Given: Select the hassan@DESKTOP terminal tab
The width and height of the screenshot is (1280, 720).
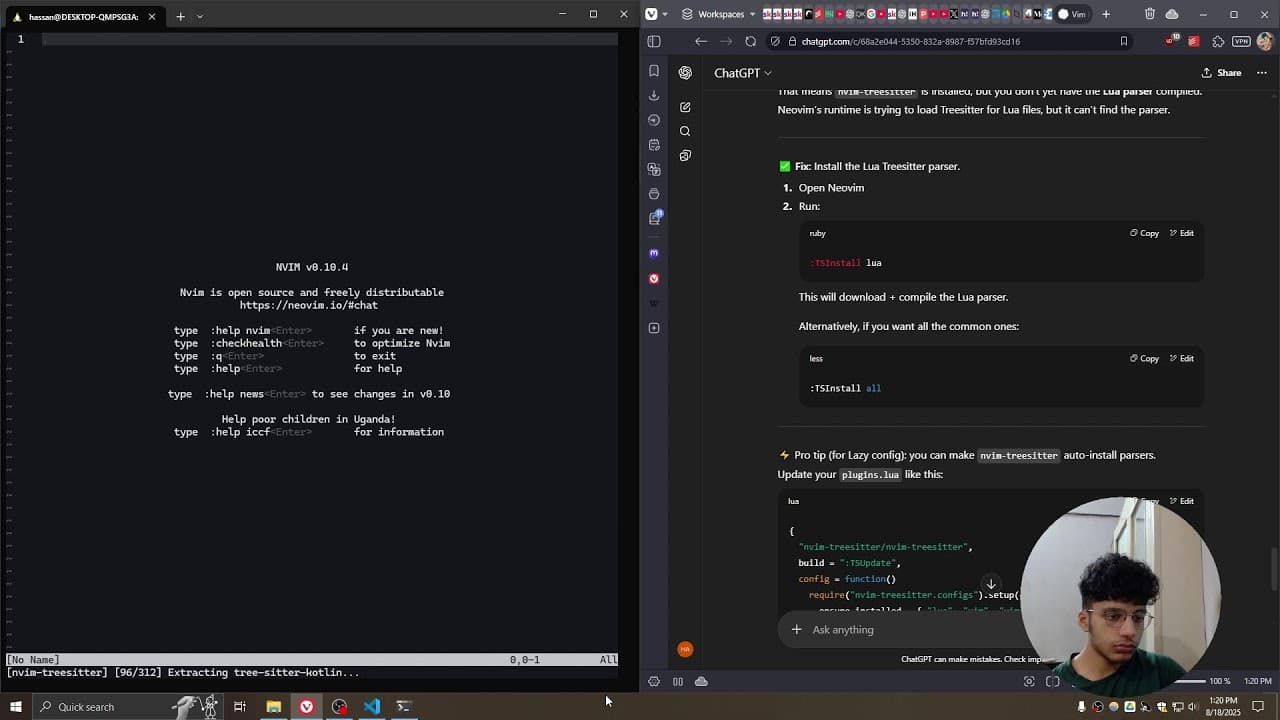Looking at the screenshot, I should [84, 16].
